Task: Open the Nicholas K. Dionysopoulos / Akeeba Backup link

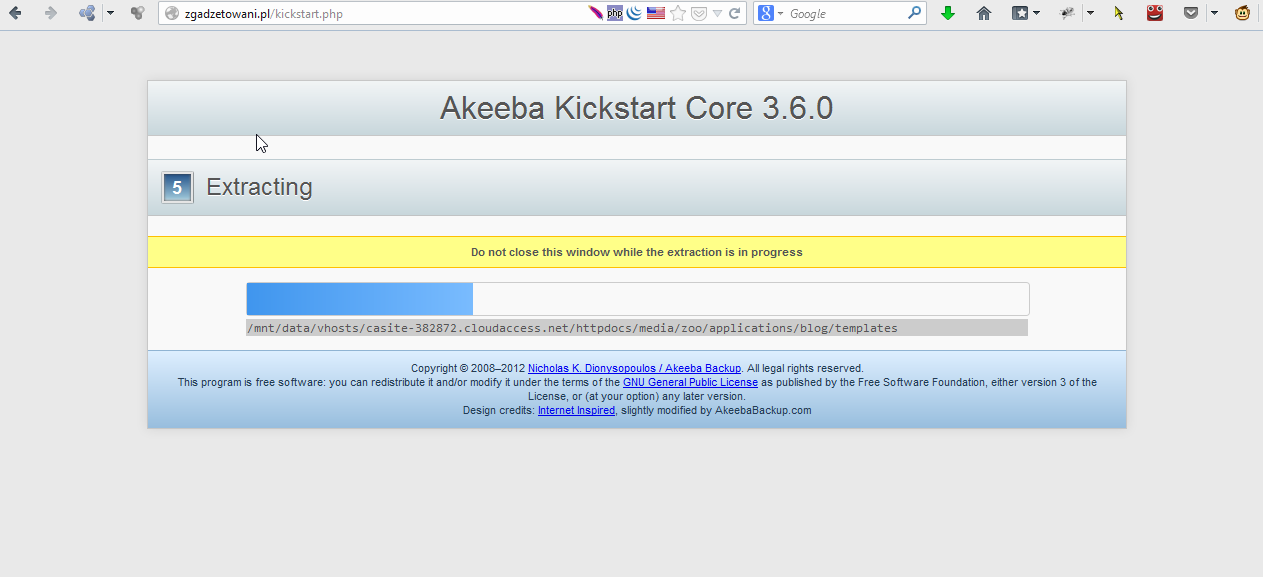Action: (x=634, y=368)
